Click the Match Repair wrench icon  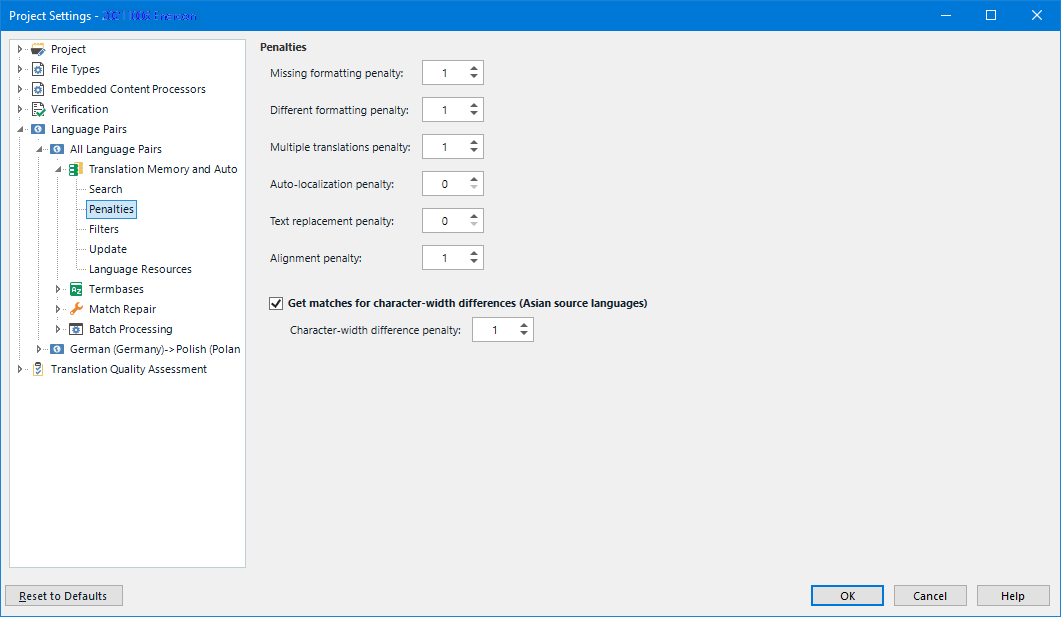click(x=74, y=309)
